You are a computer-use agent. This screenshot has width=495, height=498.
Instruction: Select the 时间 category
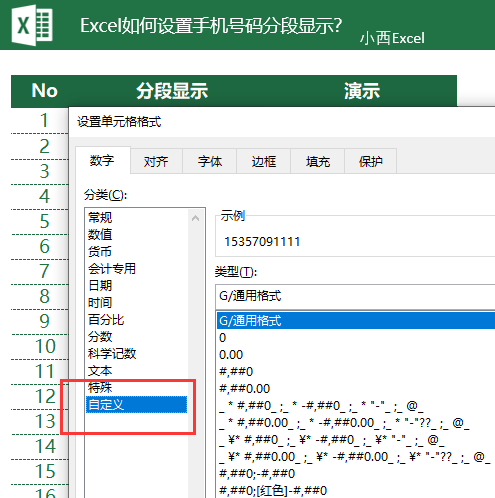tap(137, 303)
